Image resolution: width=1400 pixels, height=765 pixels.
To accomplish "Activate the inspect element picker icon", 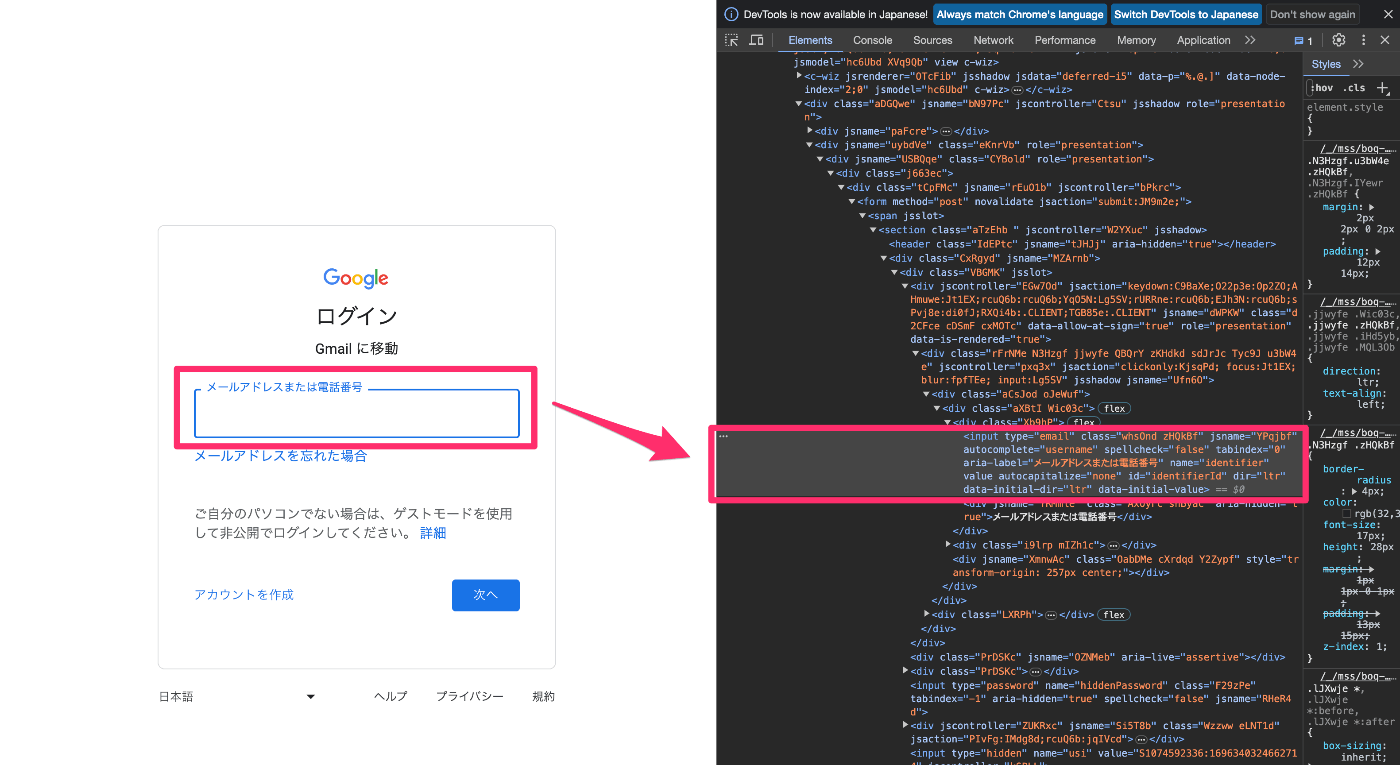I will [x=732, y=40].
